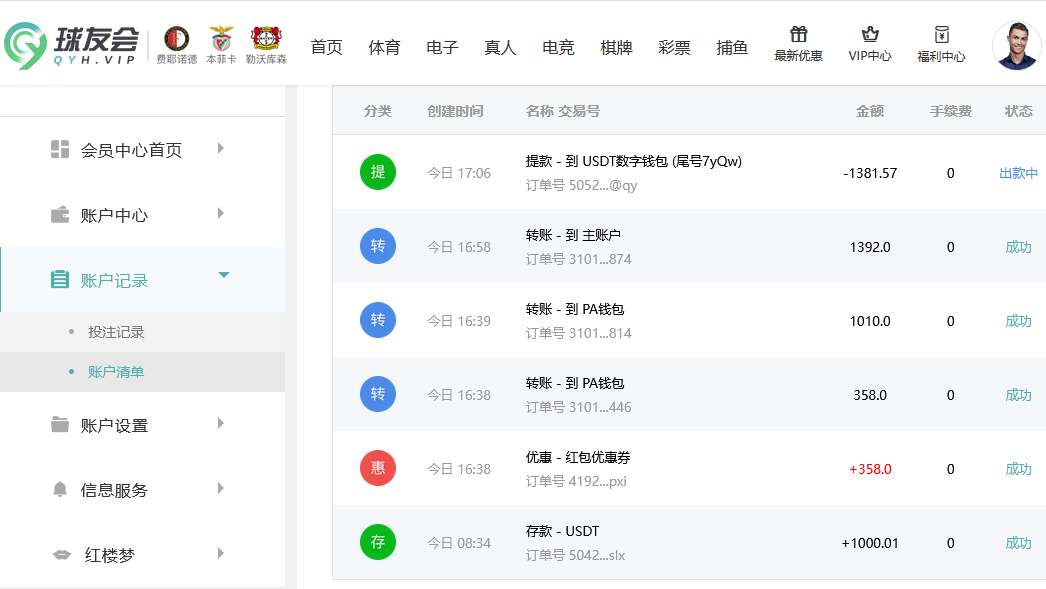The width and height of the screenshot is (1046, 589).
Task: Click the user avatar photo
Action: [1016, 46]
